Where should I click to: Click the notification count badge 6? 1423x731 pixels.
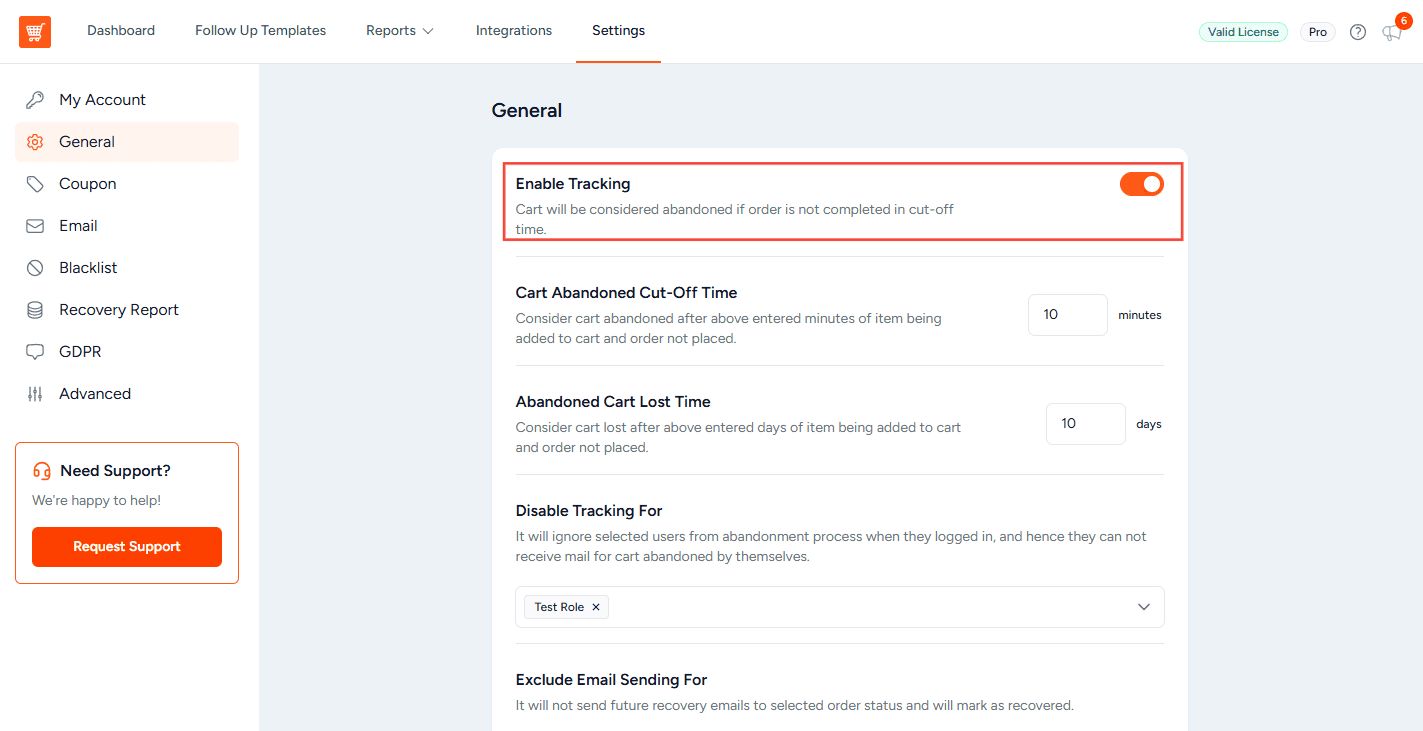(x=1403, y=20)
